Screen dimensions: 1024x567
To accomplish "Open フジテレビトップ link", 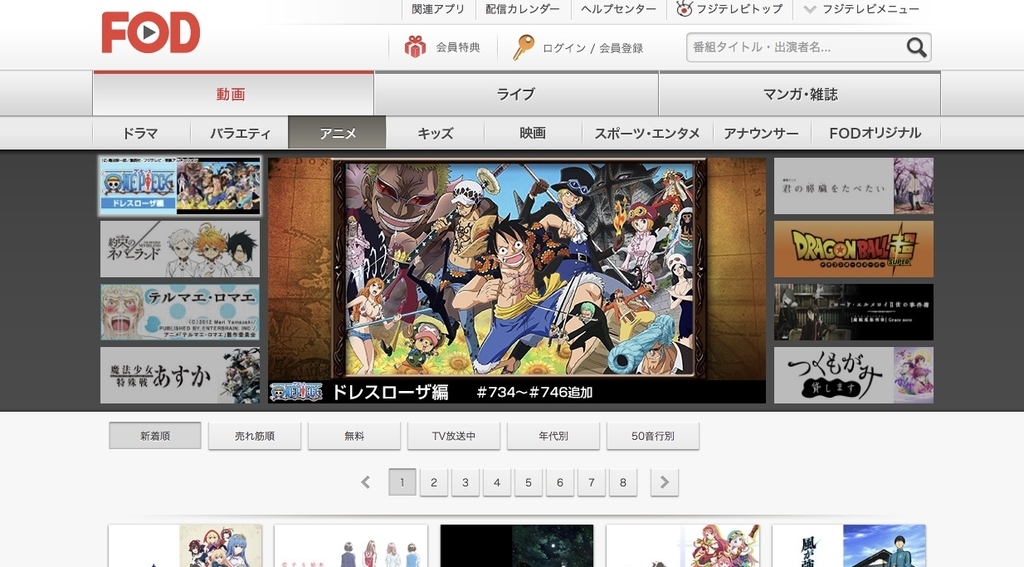I will [739, 9].
